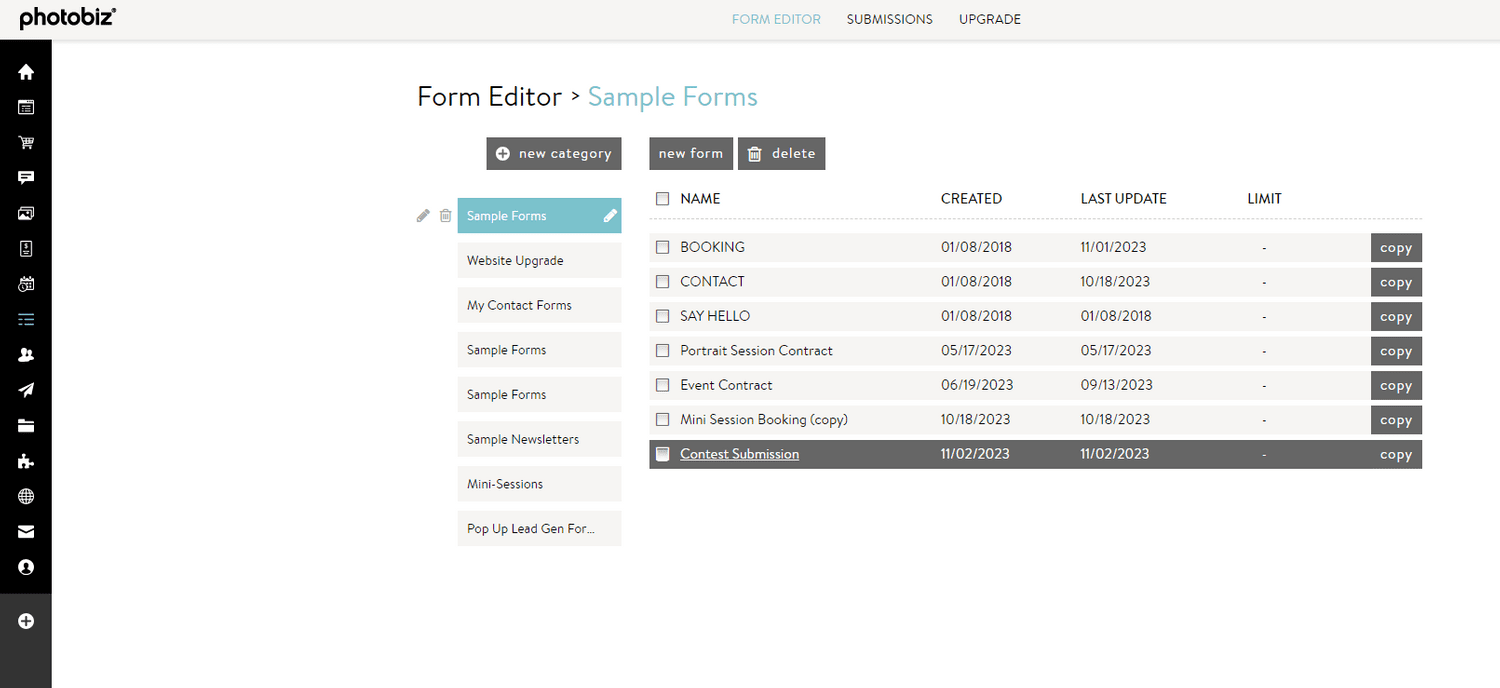Click the new form button
The image size is (1500, 688).
click(691, 153)
